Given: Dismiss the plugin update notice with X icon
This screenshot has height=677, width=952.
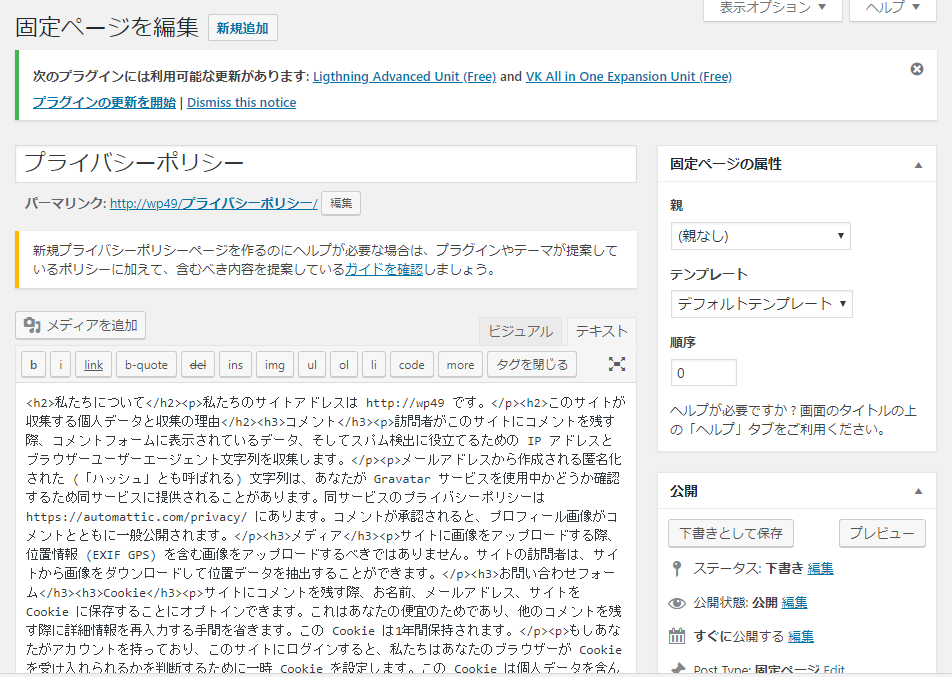Looking at the screenshot, I should 916,69.
